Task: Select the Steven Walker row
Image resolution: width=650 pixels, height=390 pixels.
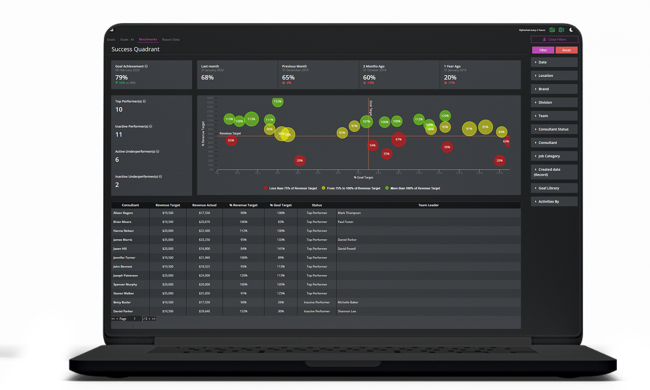Action: click(316, 293)
